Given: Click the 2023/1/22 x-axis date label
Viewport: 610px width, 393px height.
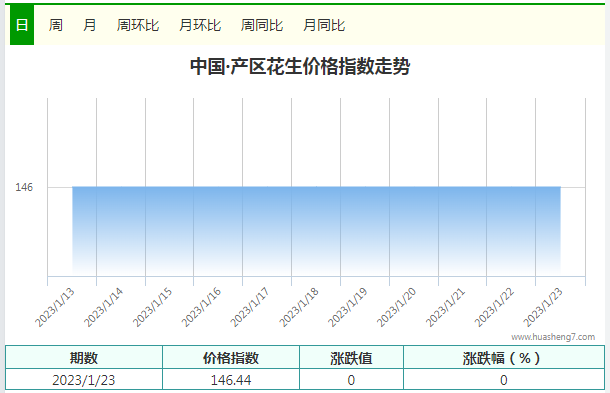Looking at the screenshot, I should [x=494, y=307].
